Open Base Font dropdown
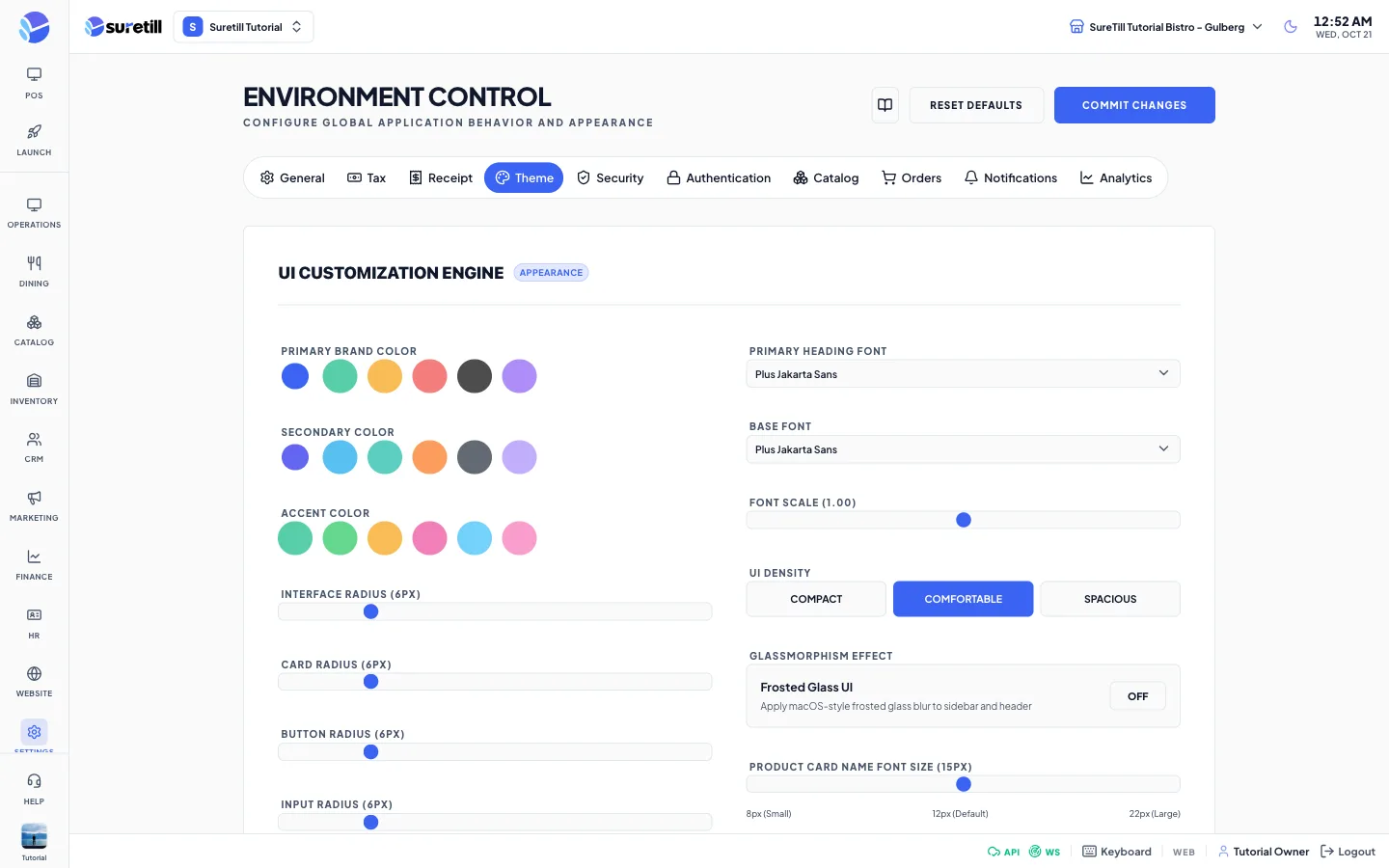 (x=963, y=449)
